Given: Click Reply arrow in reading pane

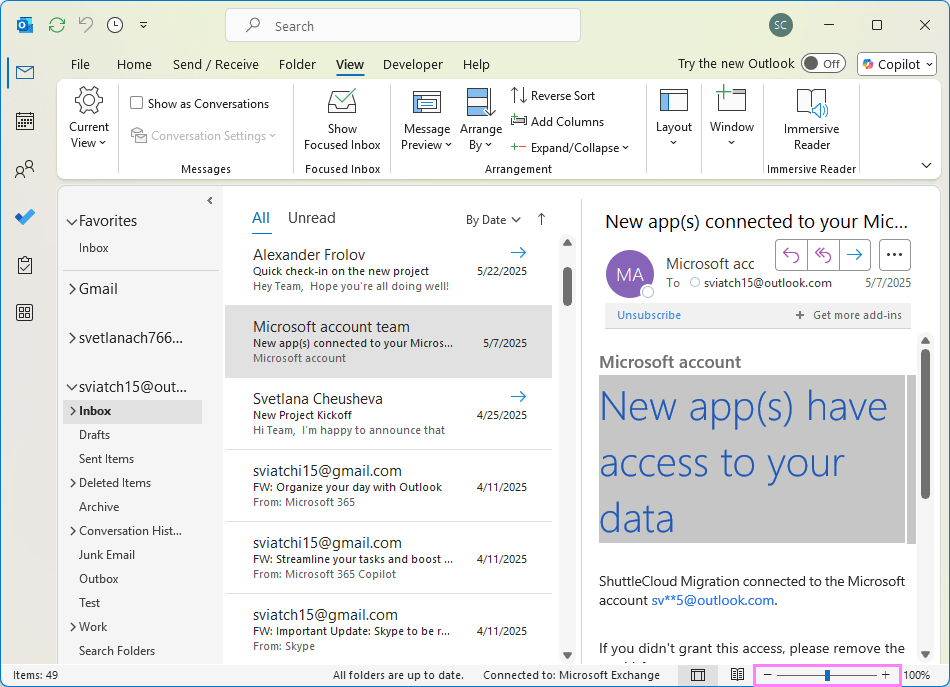Looking at the screenshot, I should [x=791, y=255].
